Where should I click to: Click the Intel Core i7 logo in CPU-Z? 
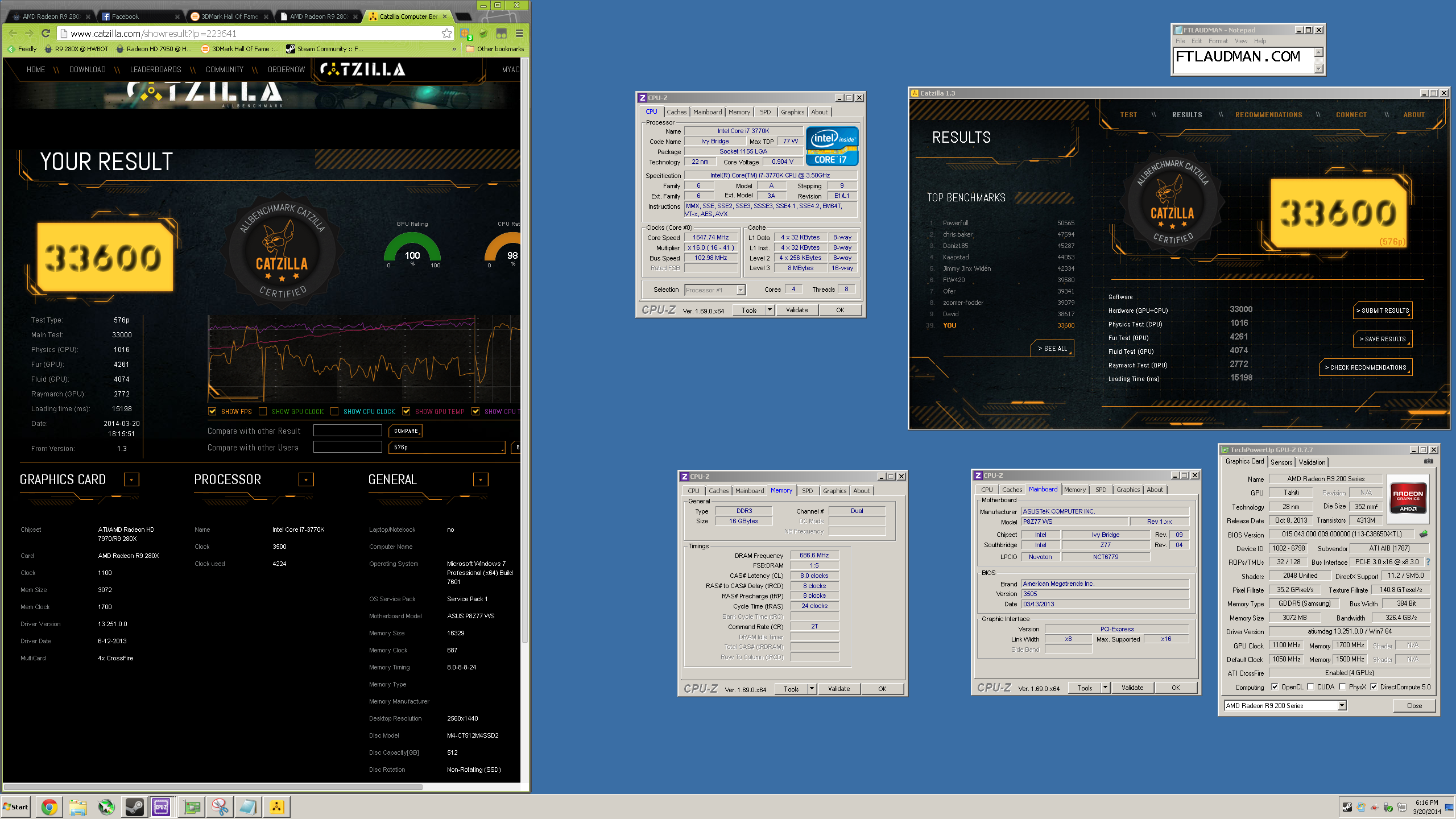click(x=832, y=146)
